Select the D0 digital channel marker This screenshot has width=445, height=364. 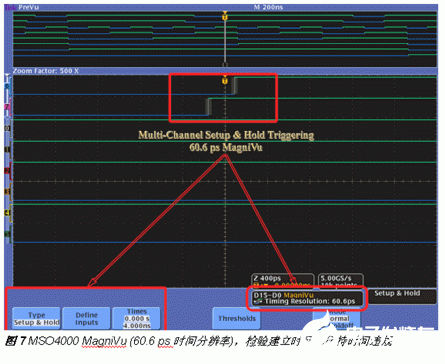pos(7,129)
